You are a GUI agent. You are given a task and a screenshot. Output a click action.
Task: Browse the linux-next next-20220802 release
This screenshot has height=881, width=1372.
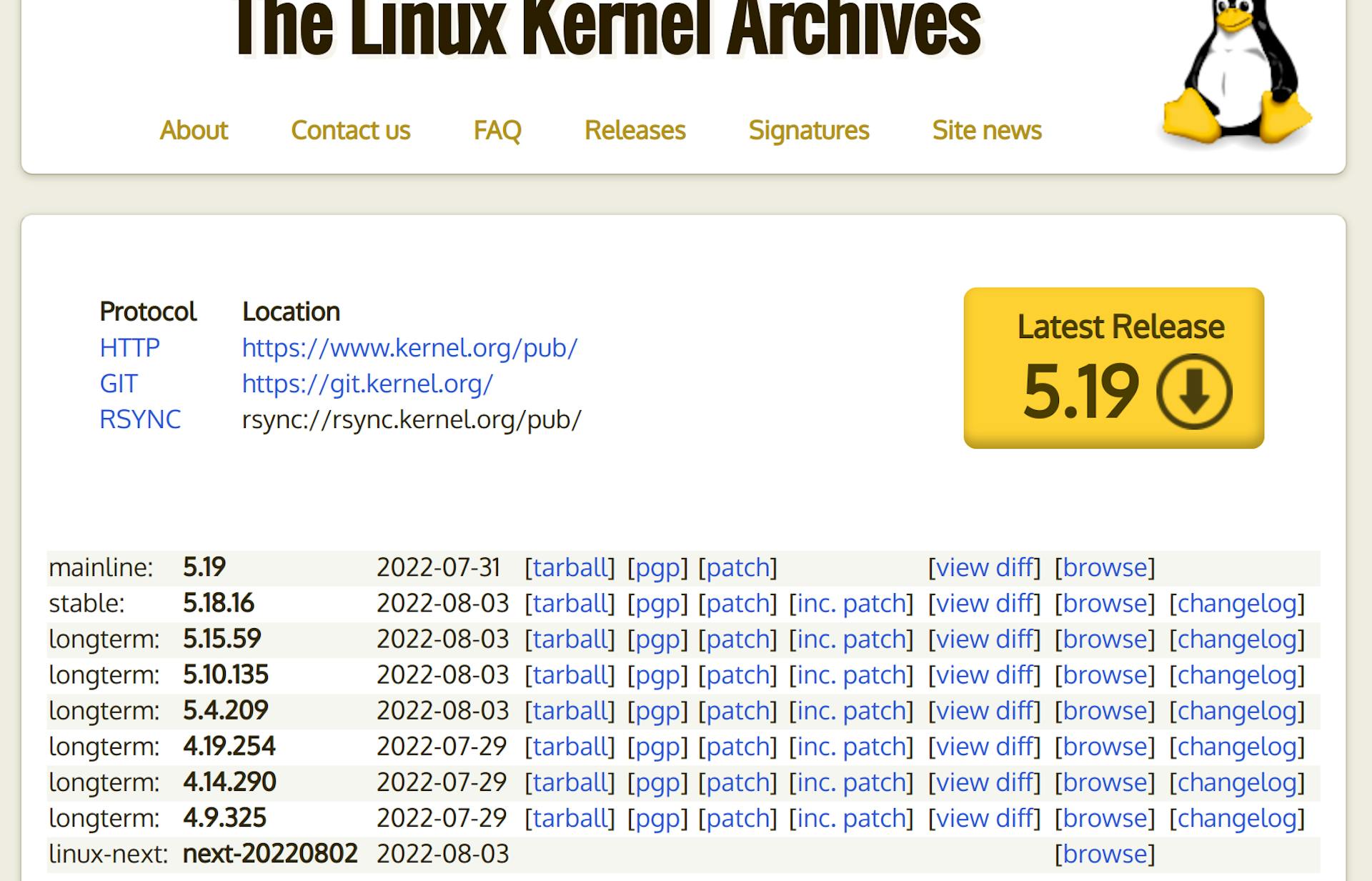pos(1105,852)
